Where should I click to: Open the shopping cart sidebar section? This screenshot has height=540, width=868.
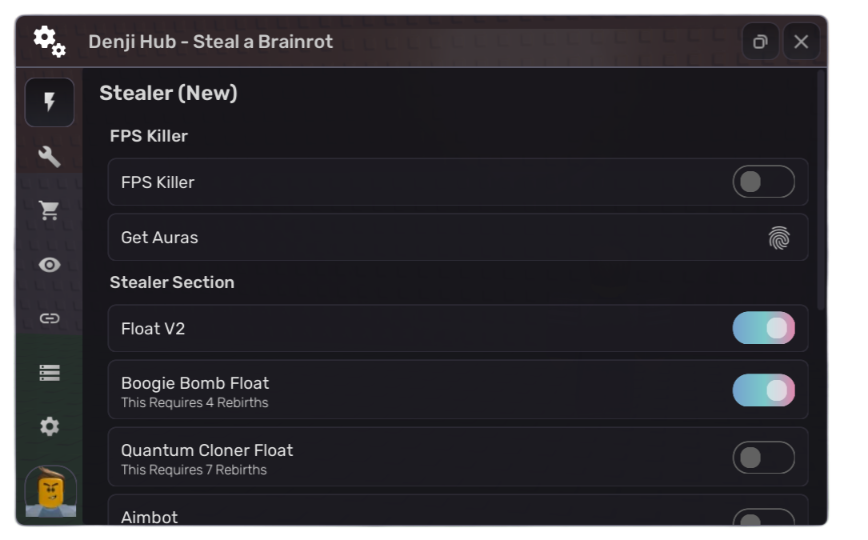pos(49,210)
